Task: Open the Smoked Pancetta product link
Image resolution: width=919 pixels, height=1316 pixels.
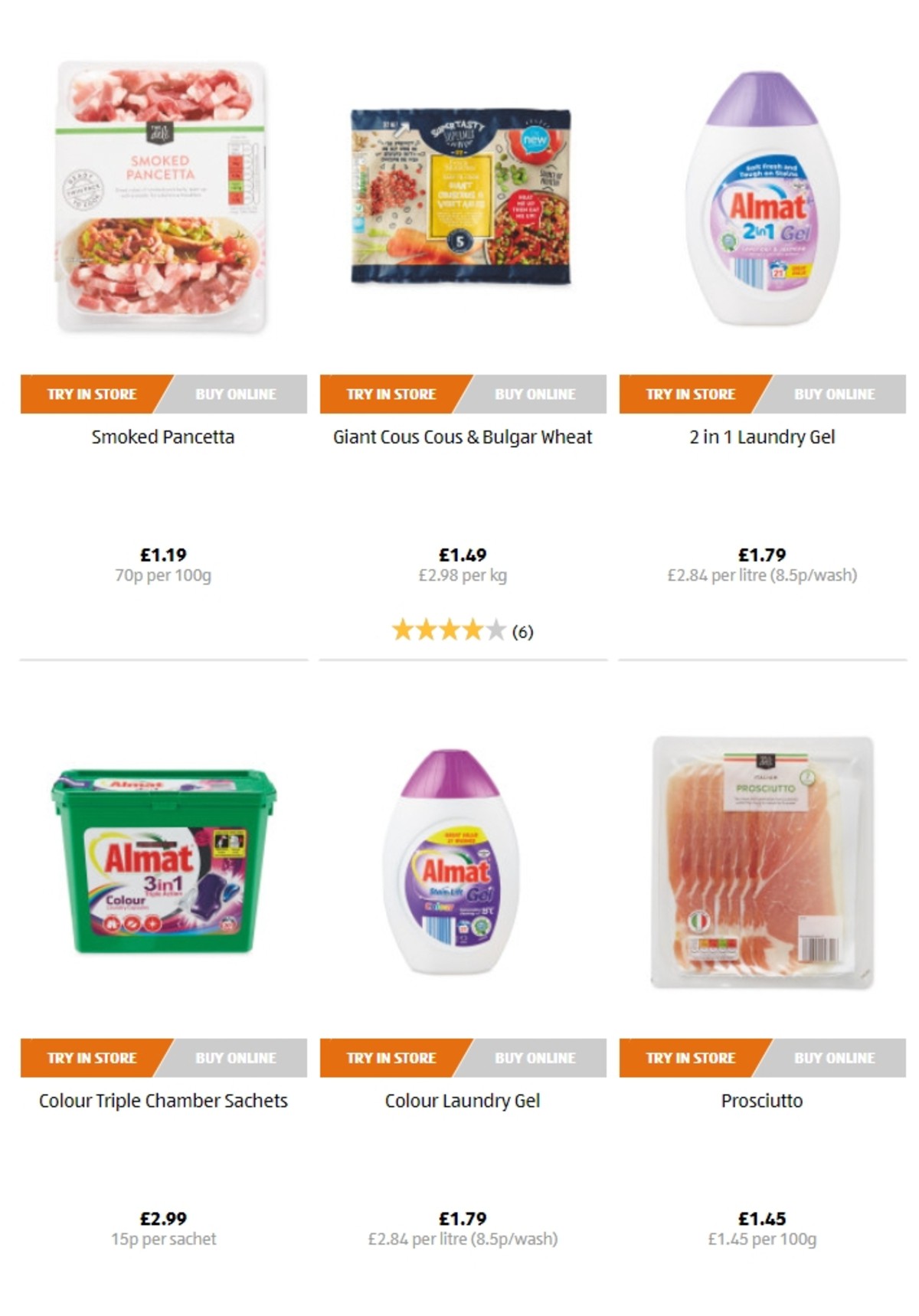Action: [164, 437]
